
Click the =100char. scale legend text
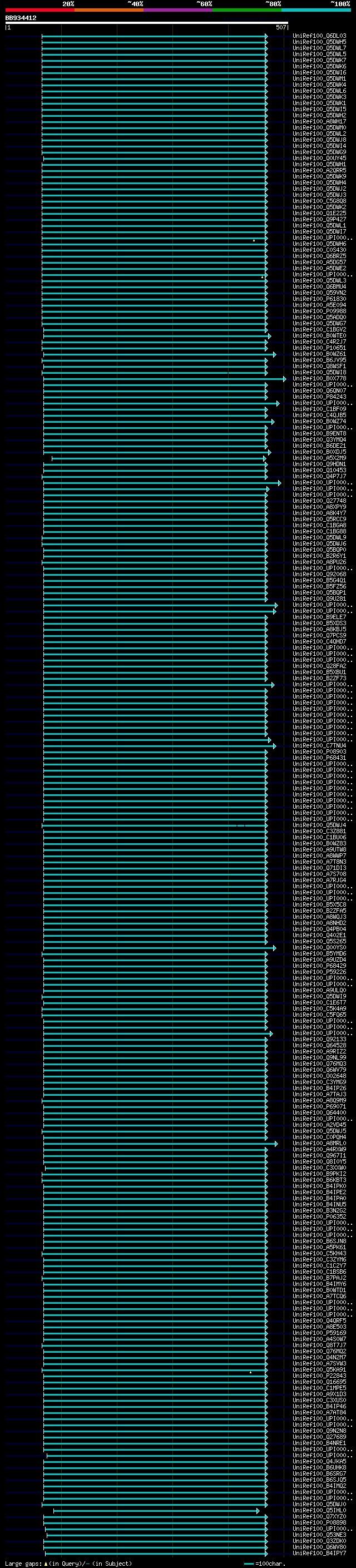point(270,1564)
